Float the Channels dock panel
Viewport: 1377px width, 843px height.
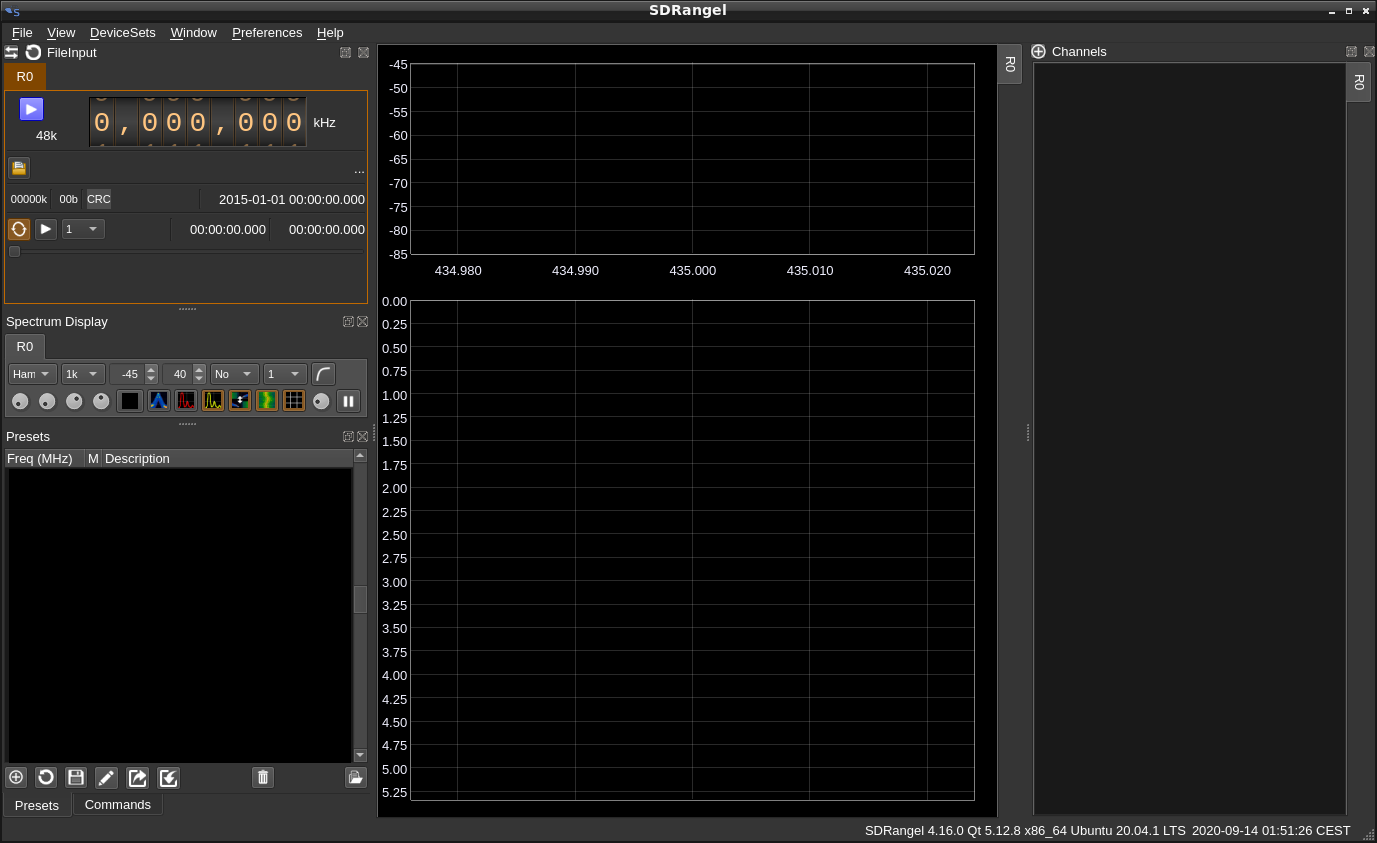(x=1352, y=51)
